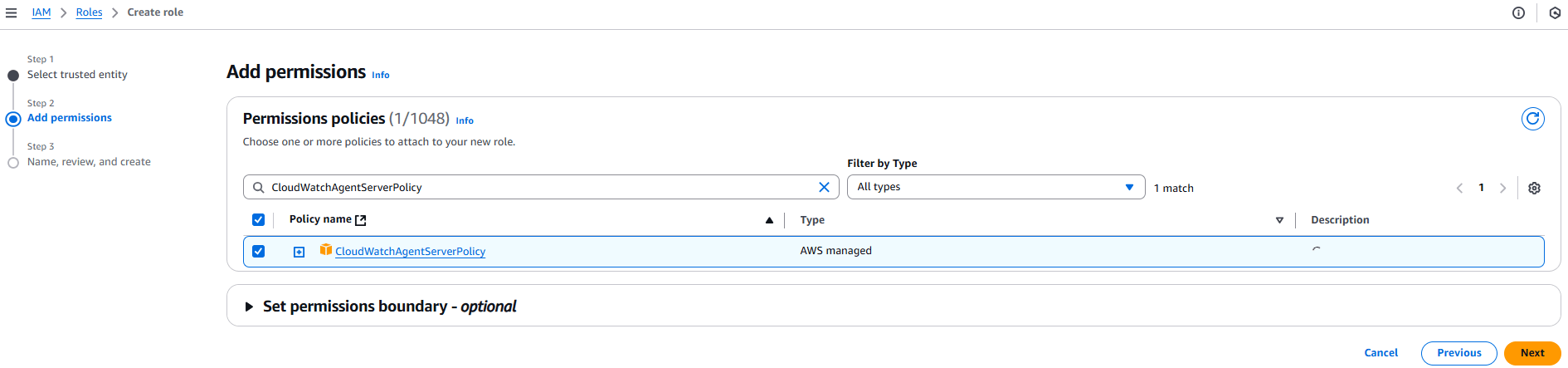
Task: Click the Description column header
Action: click(1340, 220)
